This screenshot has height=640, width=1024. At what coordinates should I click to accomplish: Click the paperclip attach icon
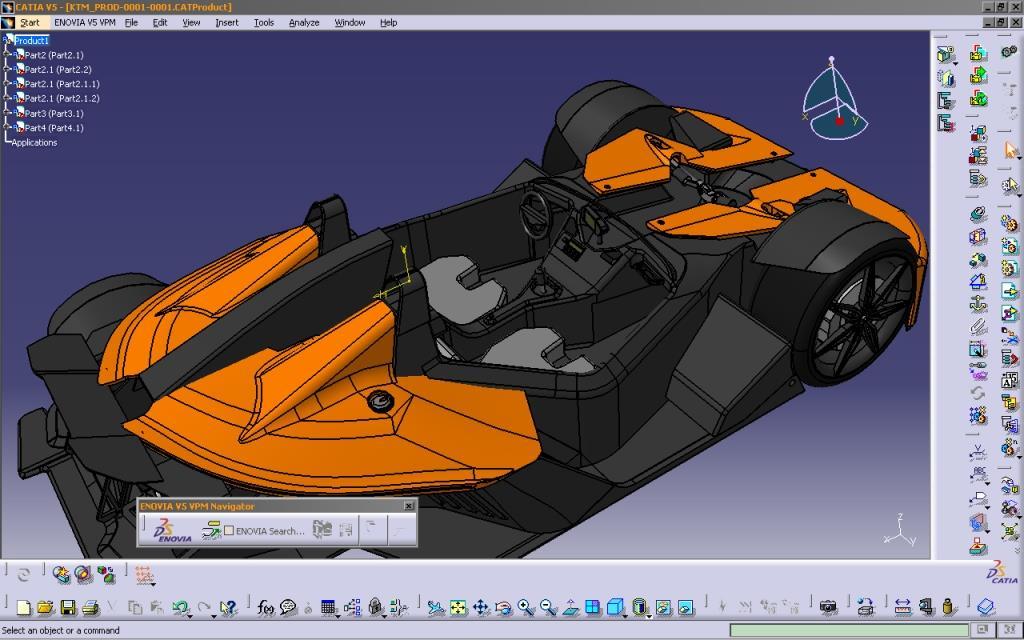[978, 326]
